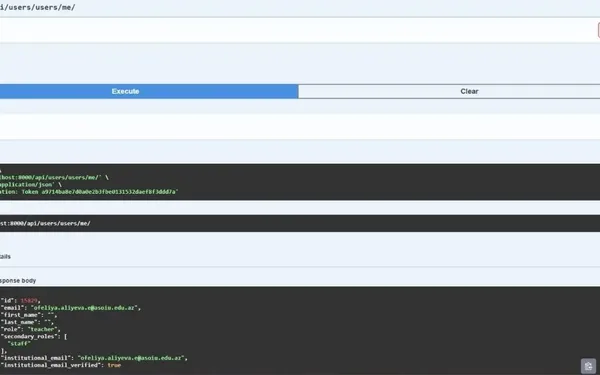This screenshot has height=375, width=600.
Task: Click the "staff" entry in secondary_roles
Action: point(19,344)
